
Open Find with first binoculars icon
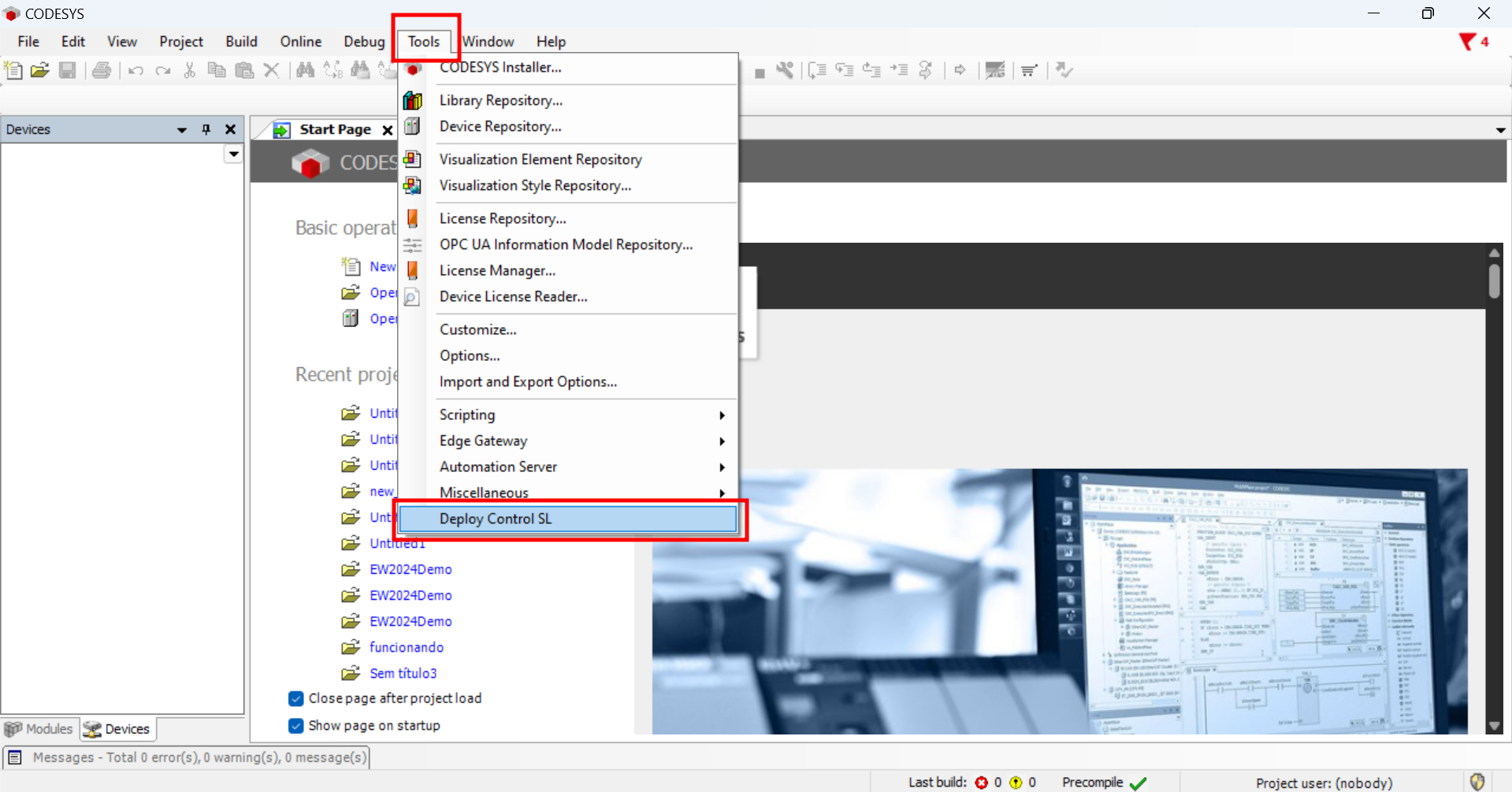tap(306, 70)
